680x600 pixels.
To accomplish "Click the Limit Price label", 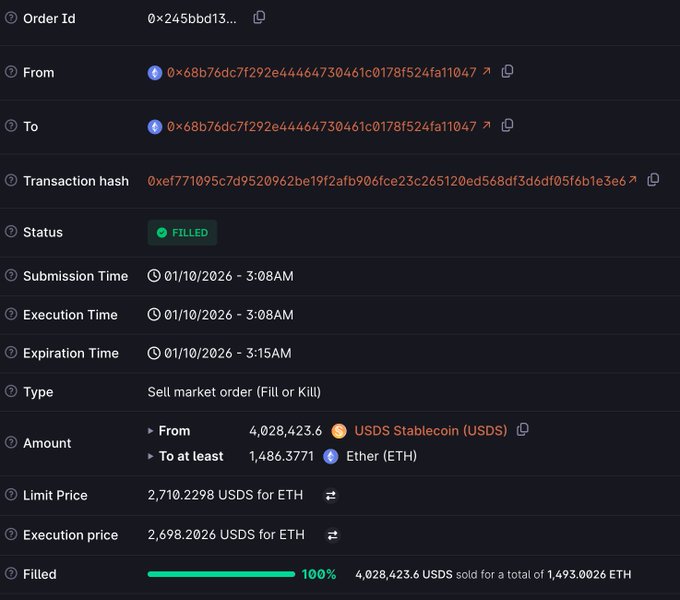I will [55, 496].
